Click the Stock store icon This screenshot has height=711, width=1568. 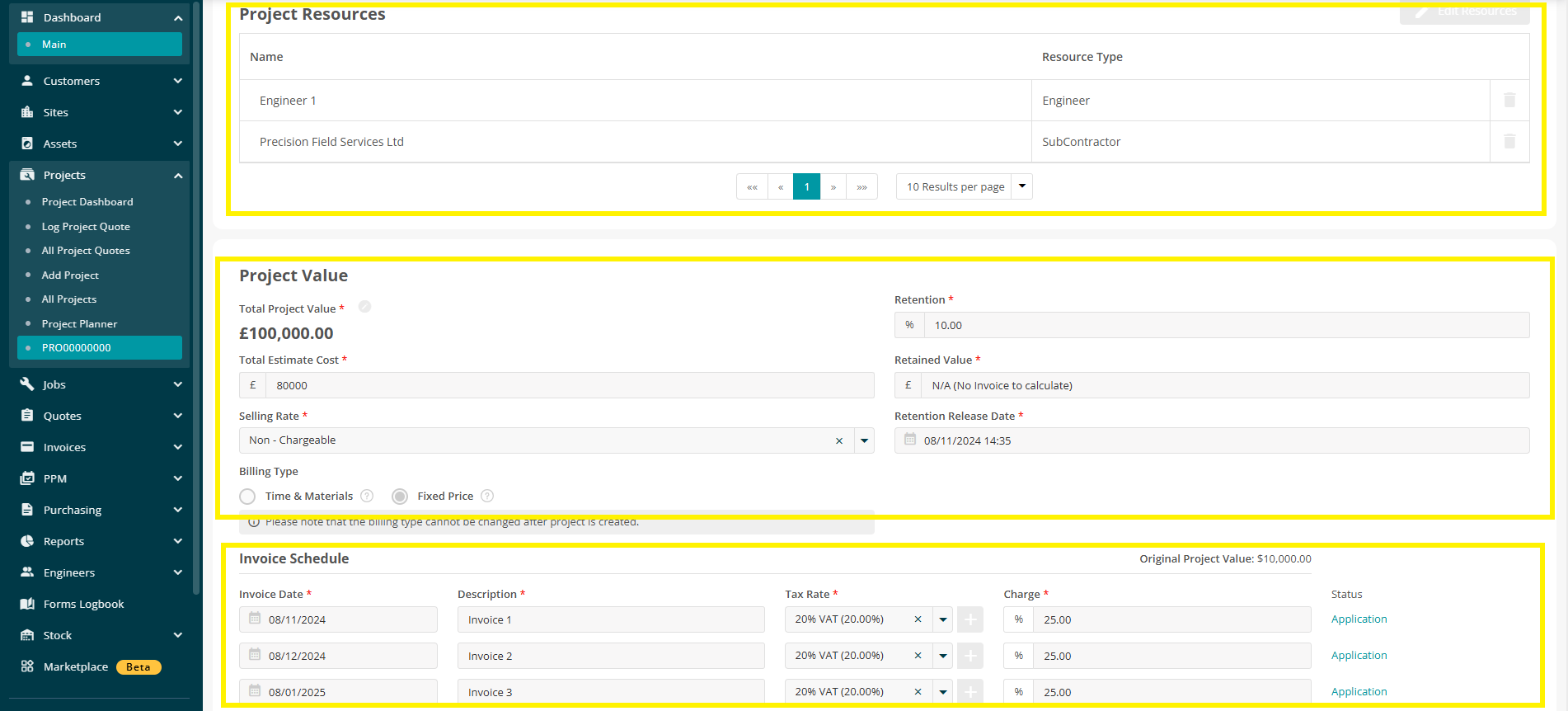click(x=27, y=635)
